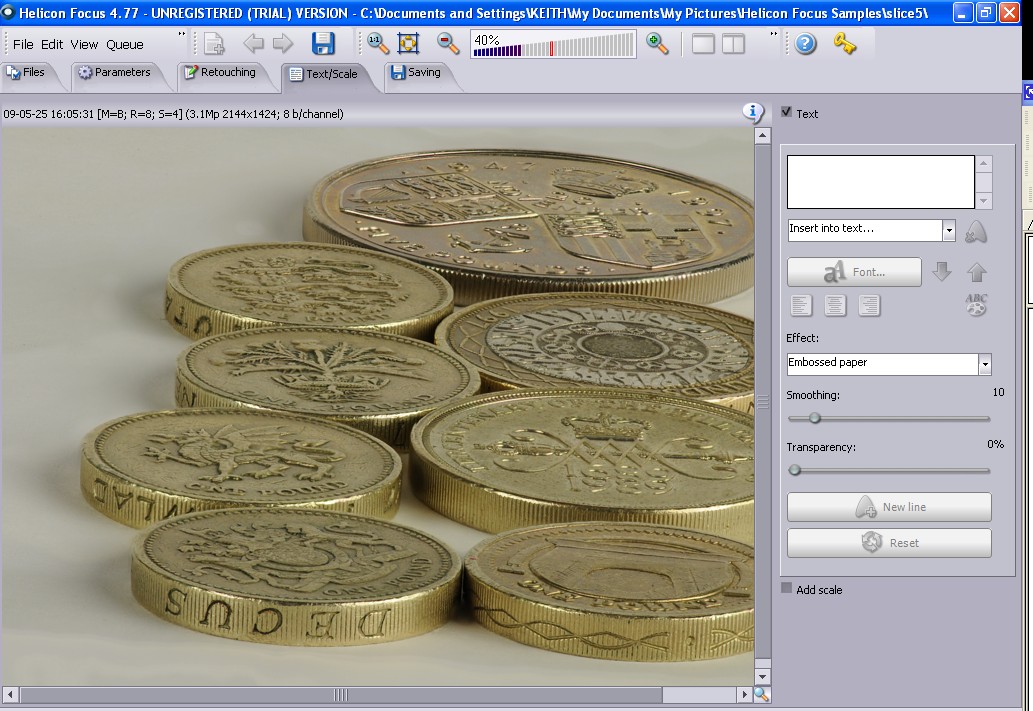Open text color palette (ABC icon)
The width and height of the screenshot is (1033, 711).
point(976,304)
